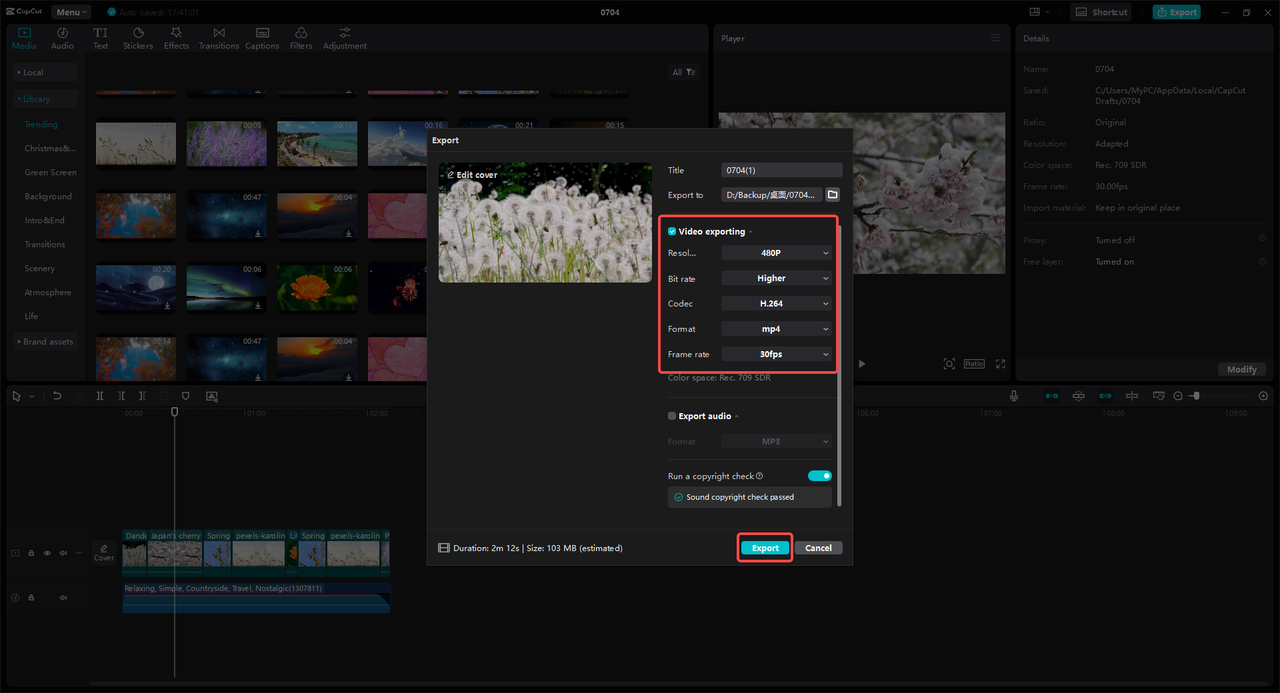Click the marker shield icon in timeline toolbar

coord(185,396)
